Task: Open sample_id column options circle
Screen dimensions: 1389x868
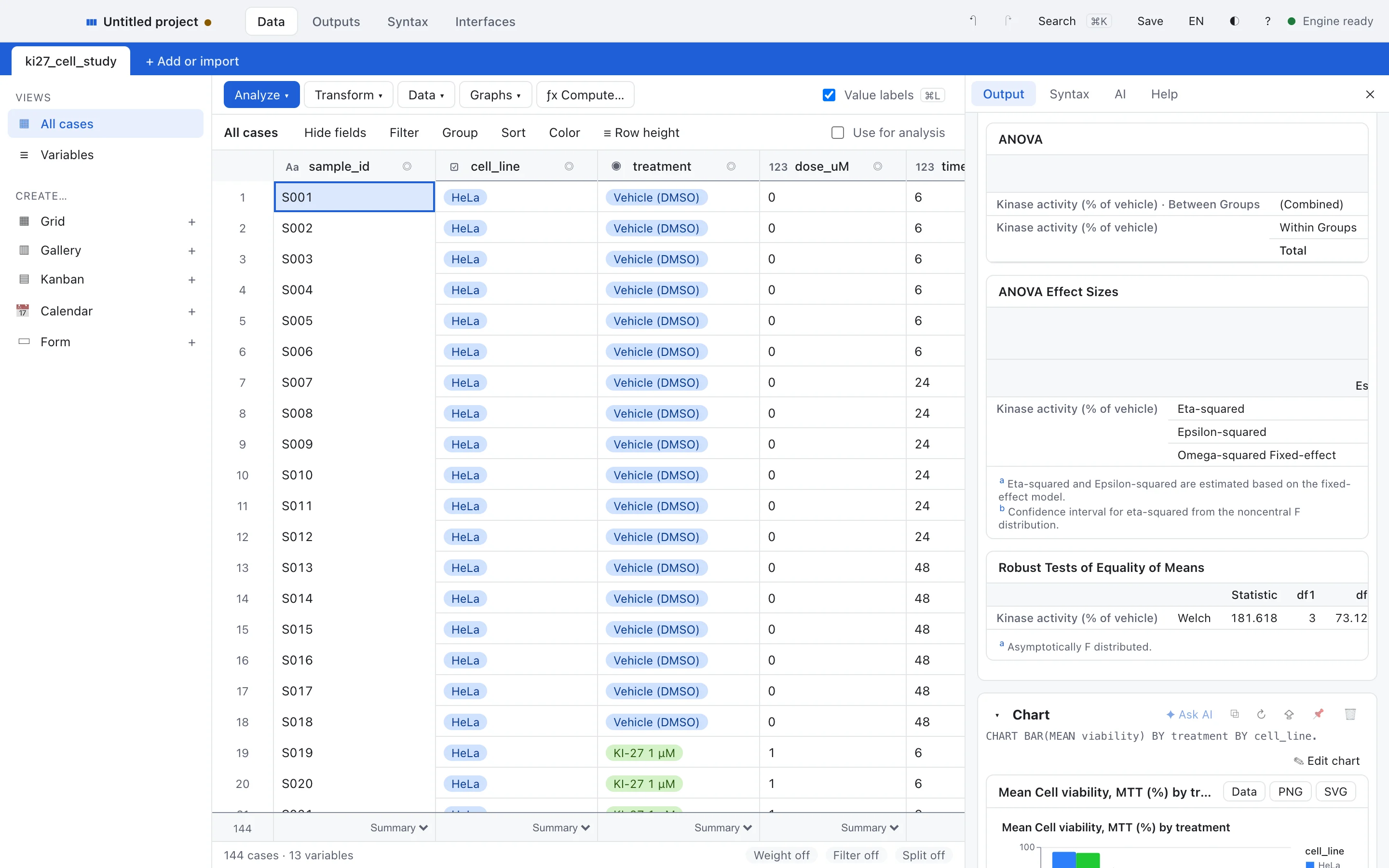Action: [407, 166]
